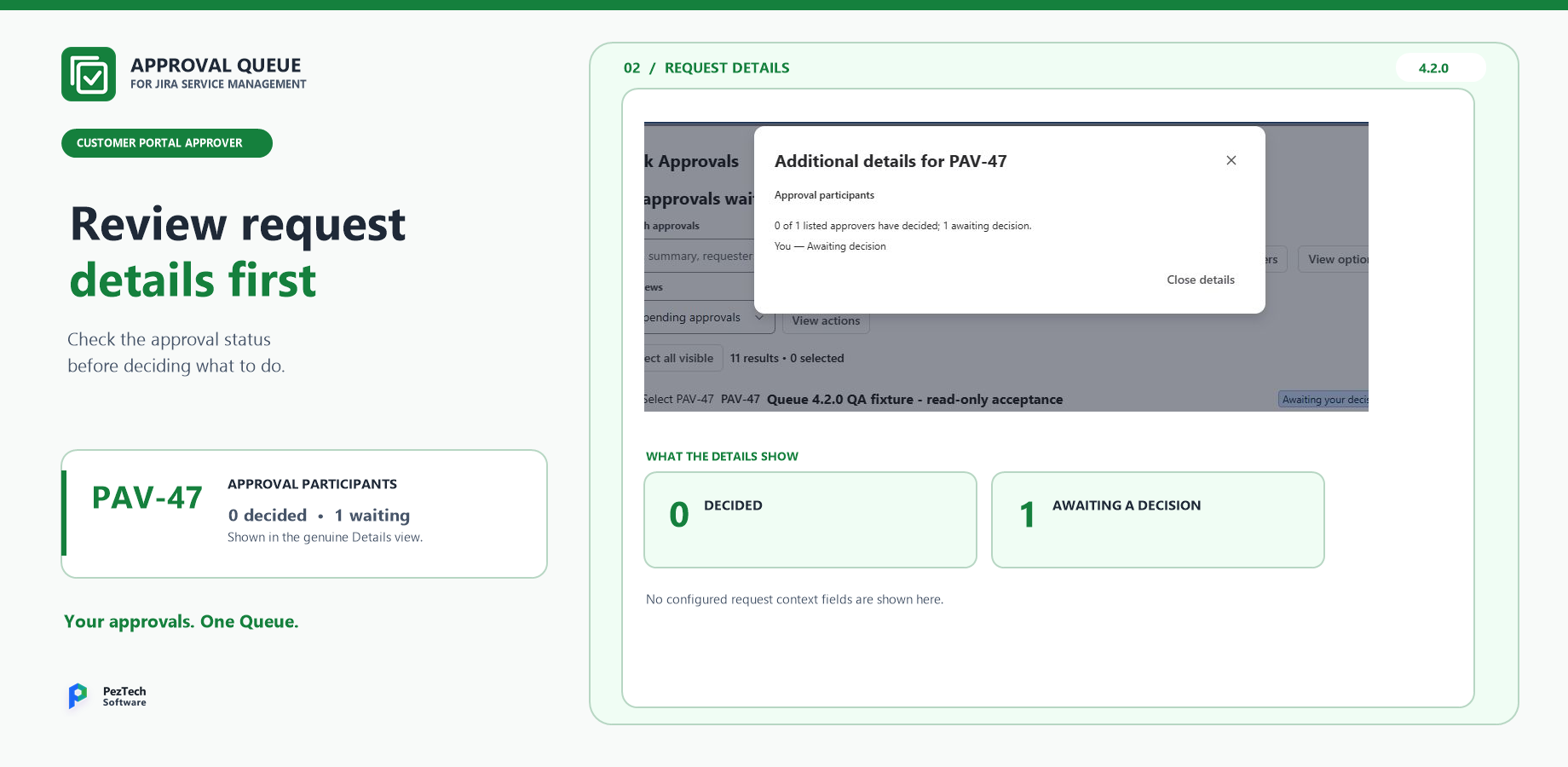Select the 1 Awaiting a Decision card
Screen dimensions: 1568x767
[1158, 520]
